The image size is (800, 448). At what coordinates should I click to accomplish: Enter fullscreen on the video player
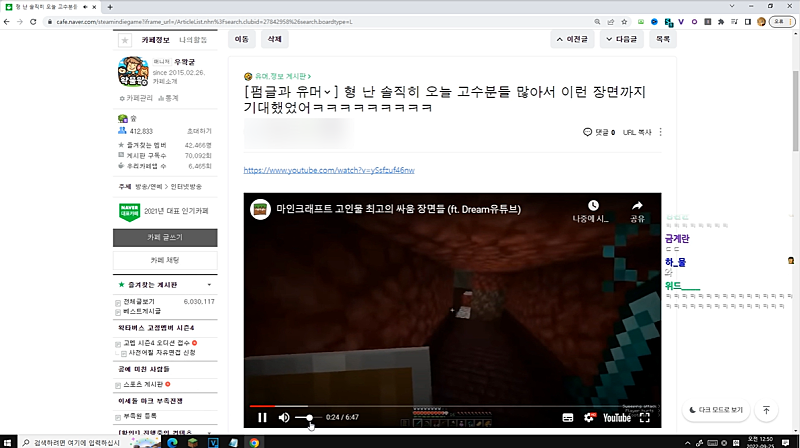point(645,417)
